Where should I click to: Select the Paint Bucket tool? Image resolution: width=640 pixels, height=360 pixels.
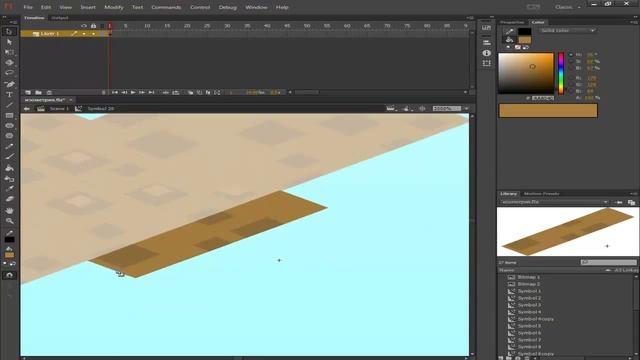click(x=9, y=168)
